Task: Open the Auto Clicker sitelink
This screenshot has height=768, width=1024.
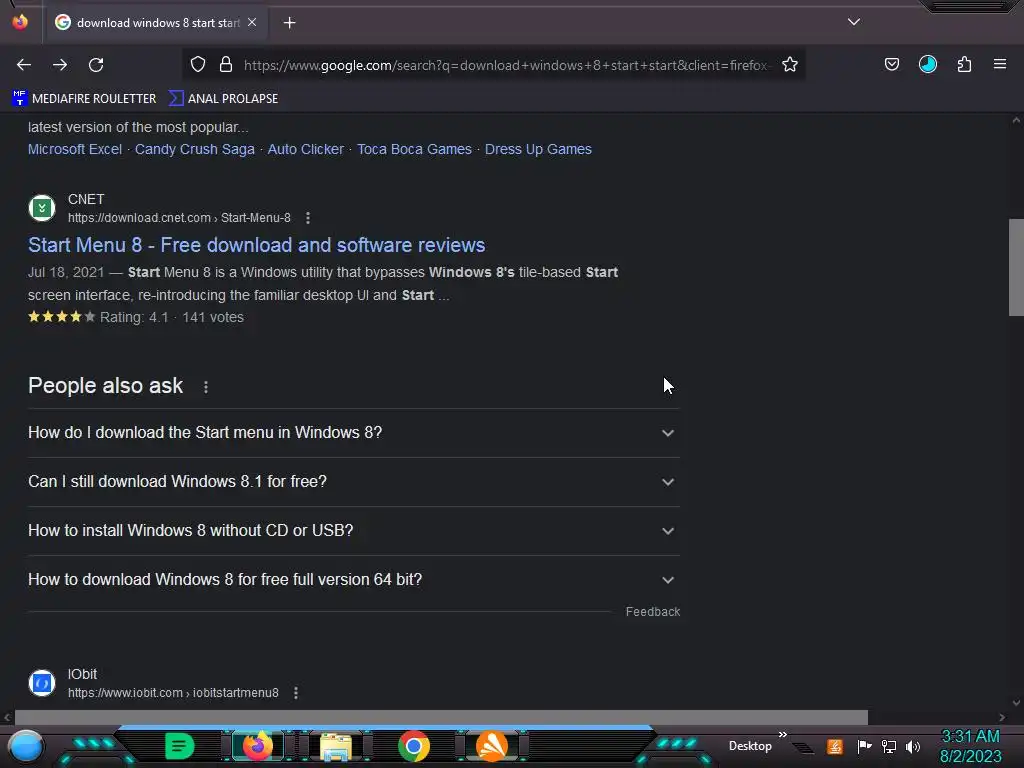Action: click(x=306, y=149)
